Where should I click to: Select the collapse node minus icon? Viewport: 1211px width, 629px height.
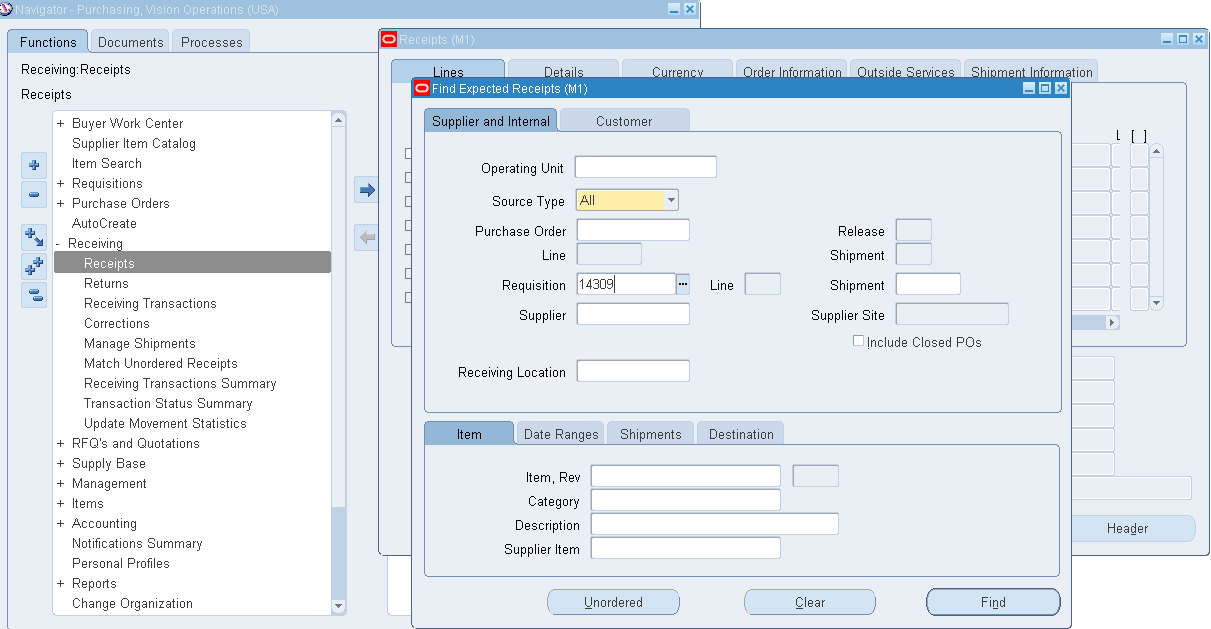[34, 194]
